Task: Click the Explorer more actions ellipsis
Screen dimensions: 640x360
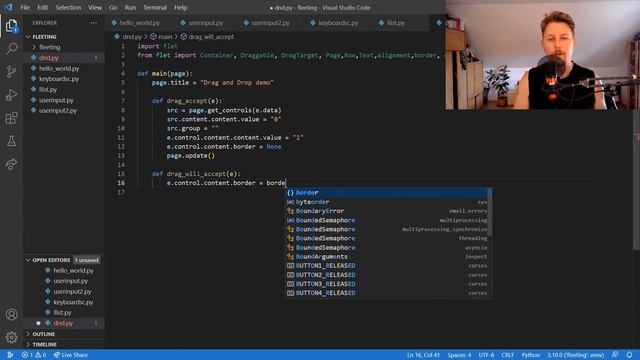Action: coord(93,23)
